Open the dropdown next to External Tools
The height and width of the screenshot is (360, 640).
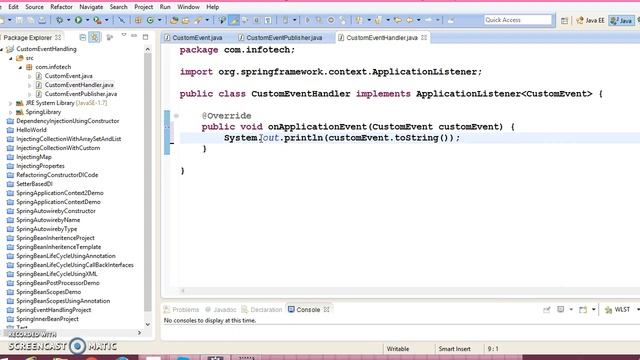coord(107,20)
